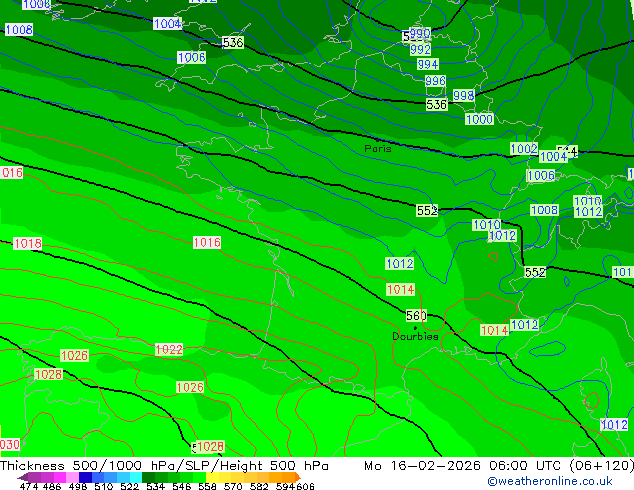
Task: Select the 1002 isobar label
Action: 524,148
